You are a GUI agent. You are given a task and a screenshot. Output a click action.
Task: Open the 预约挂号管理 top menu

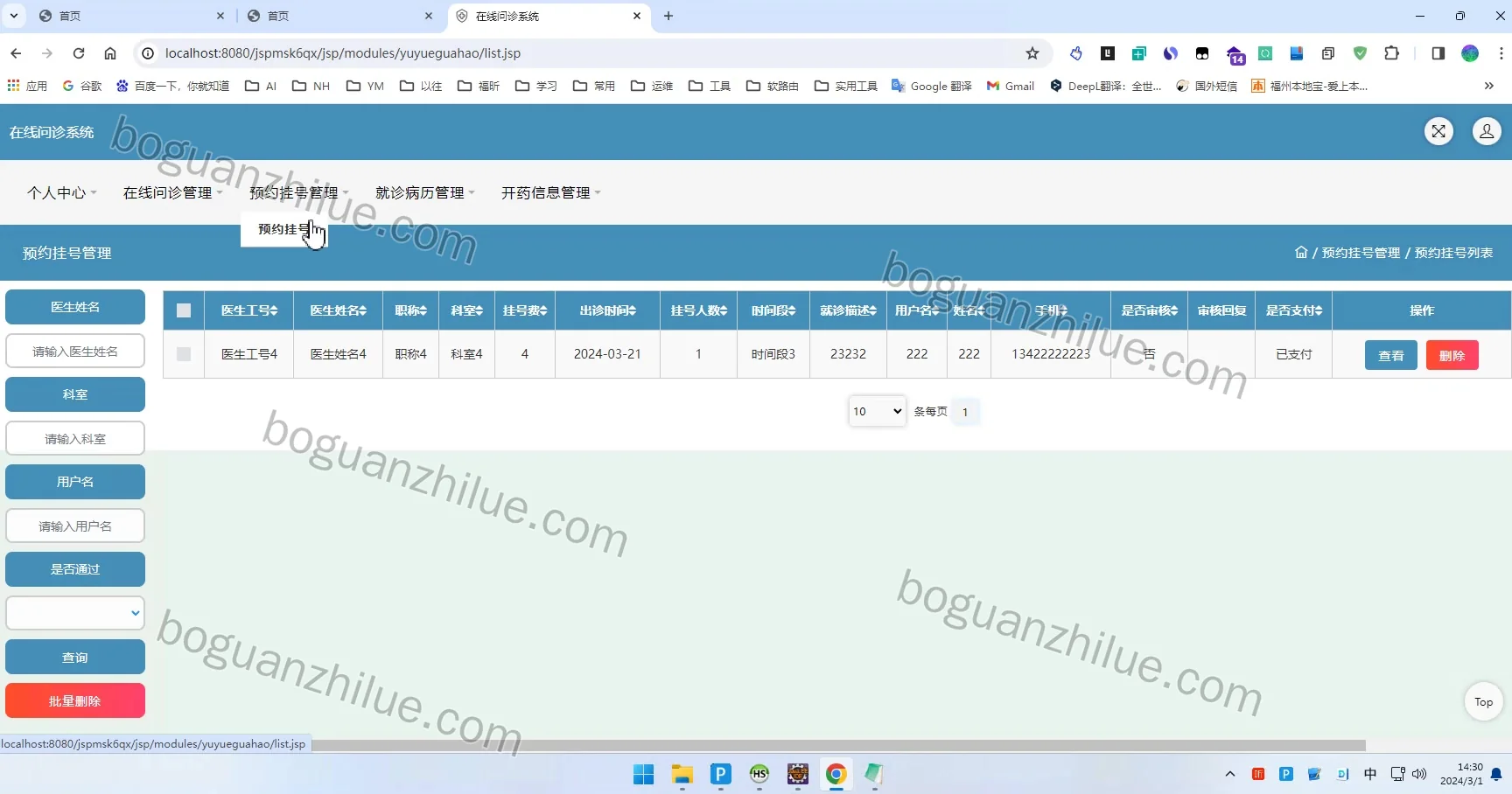[x=298, y=192]
